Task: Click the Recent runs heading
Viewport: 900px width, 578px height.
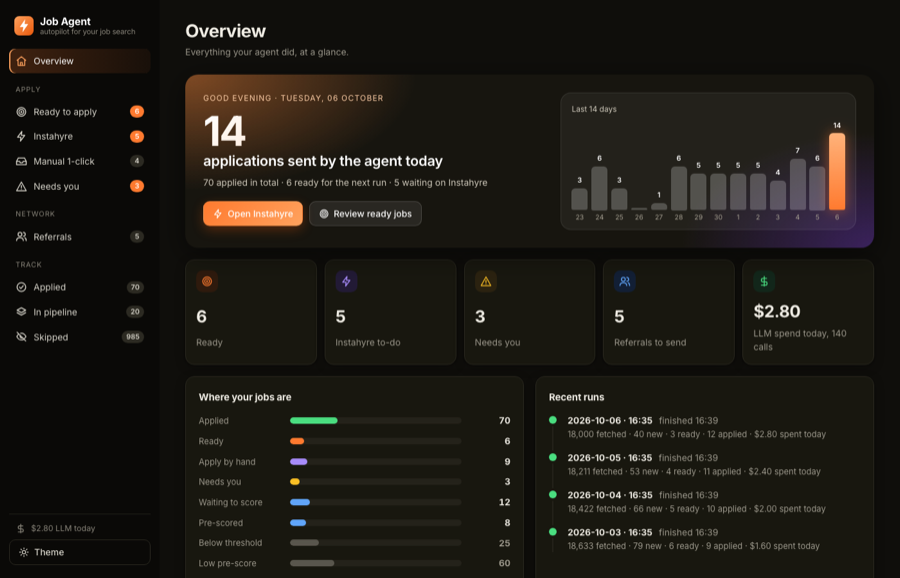Action: coord(576,397)
